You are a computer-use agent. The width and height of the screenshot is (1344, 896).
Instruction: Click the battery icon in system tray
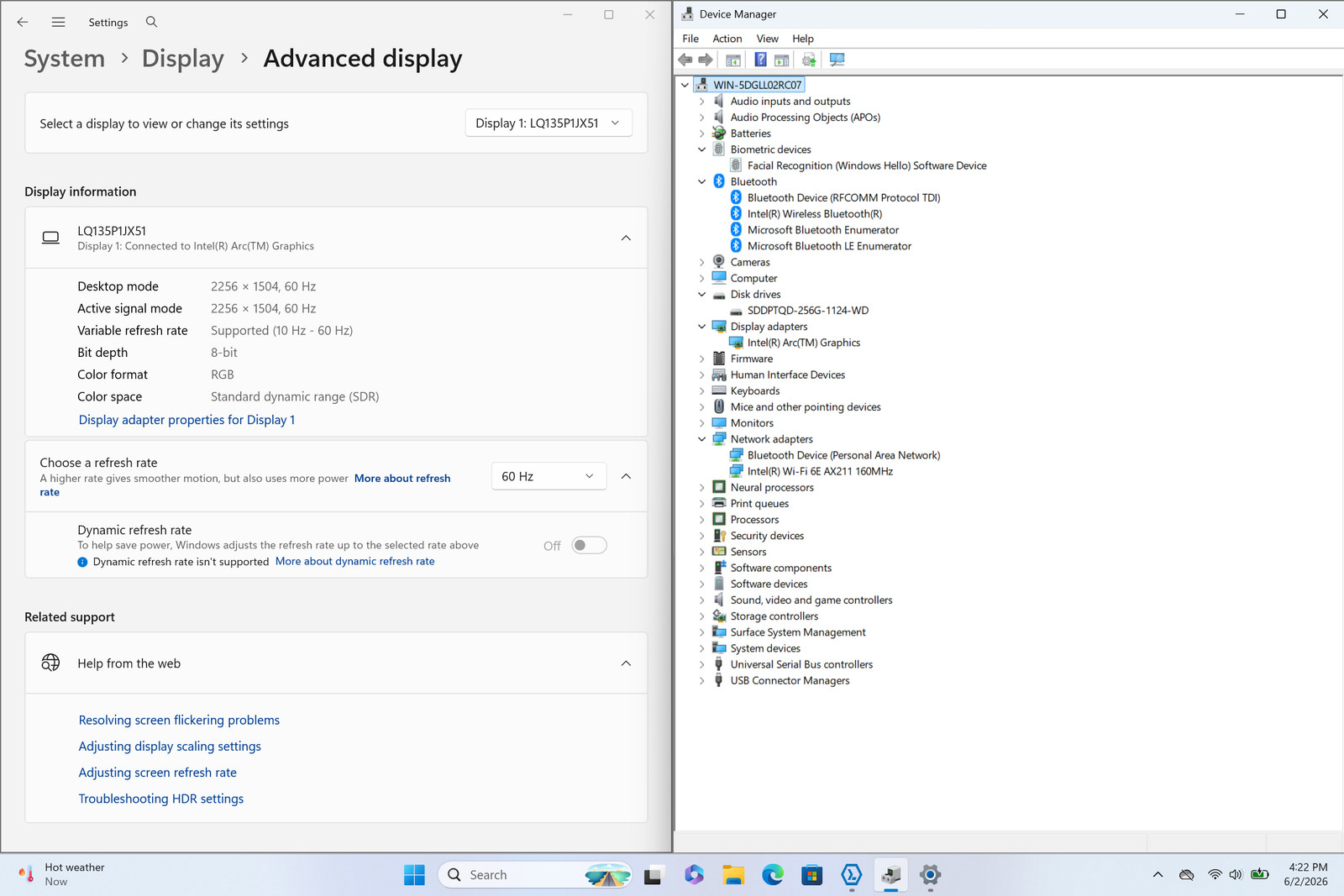tap(1259, 875)
